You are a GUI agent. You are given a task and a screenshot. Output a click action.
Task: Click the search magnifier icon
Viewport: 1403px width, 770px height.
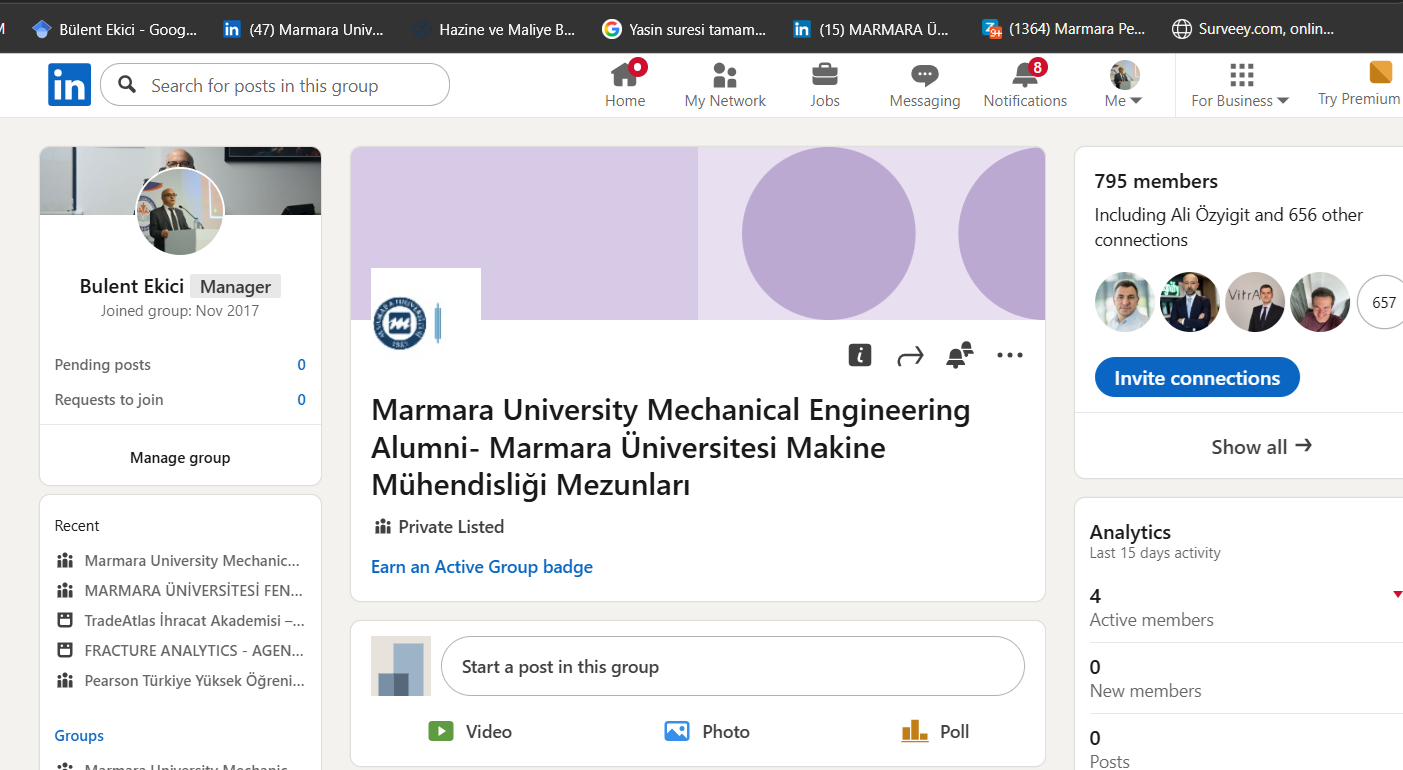point(127,85)
